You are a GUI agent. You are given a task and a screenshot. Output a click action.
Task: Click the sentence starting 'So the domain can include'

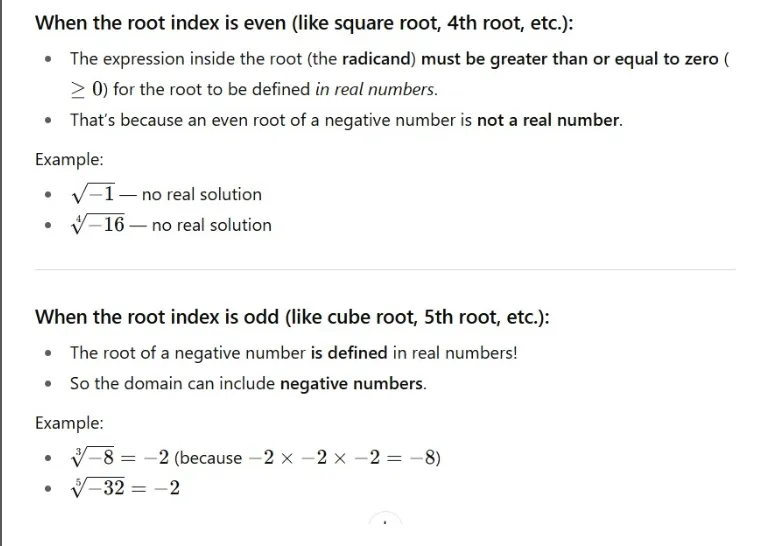[247, 383]
